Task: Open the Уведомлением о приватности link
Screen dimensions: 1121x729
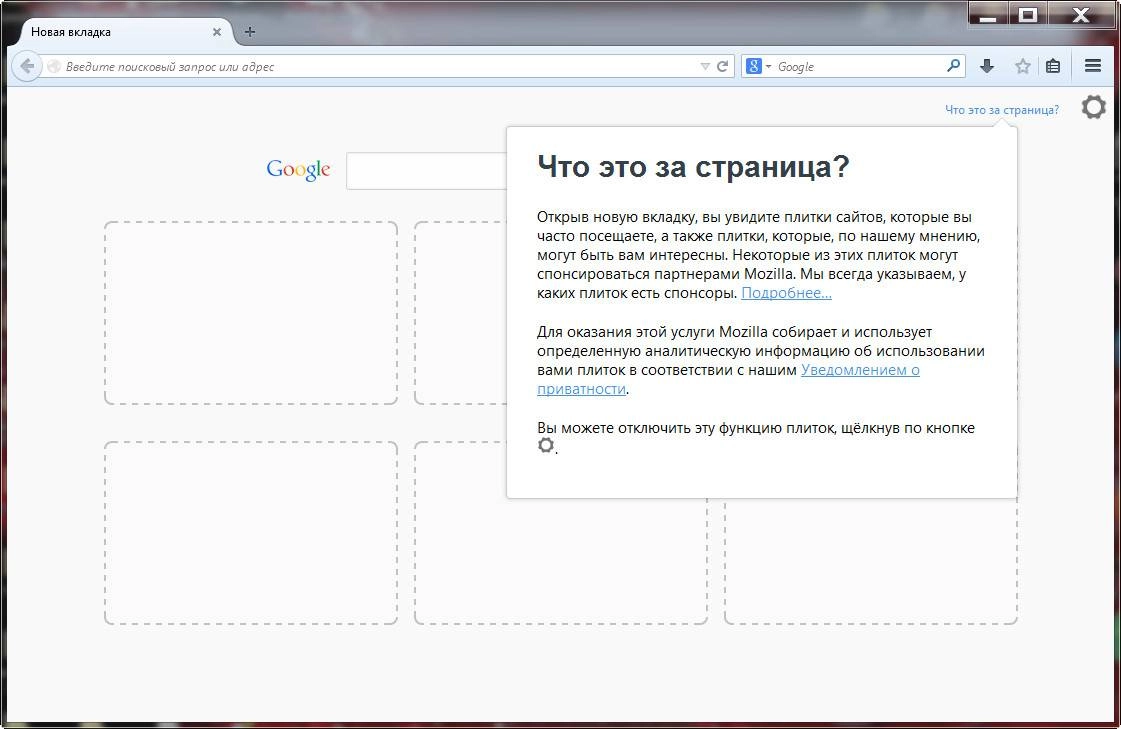Action: click(728, 380)
